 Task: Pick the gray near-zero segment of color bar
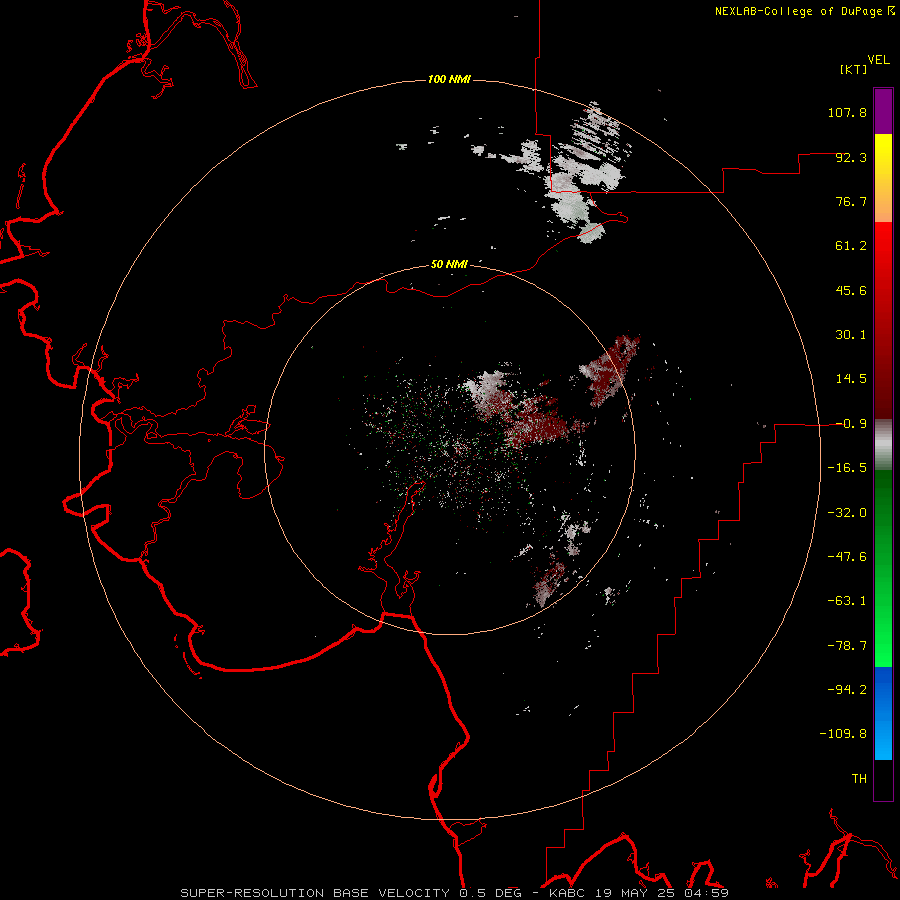pyautogui.click(x=883, y=445)
